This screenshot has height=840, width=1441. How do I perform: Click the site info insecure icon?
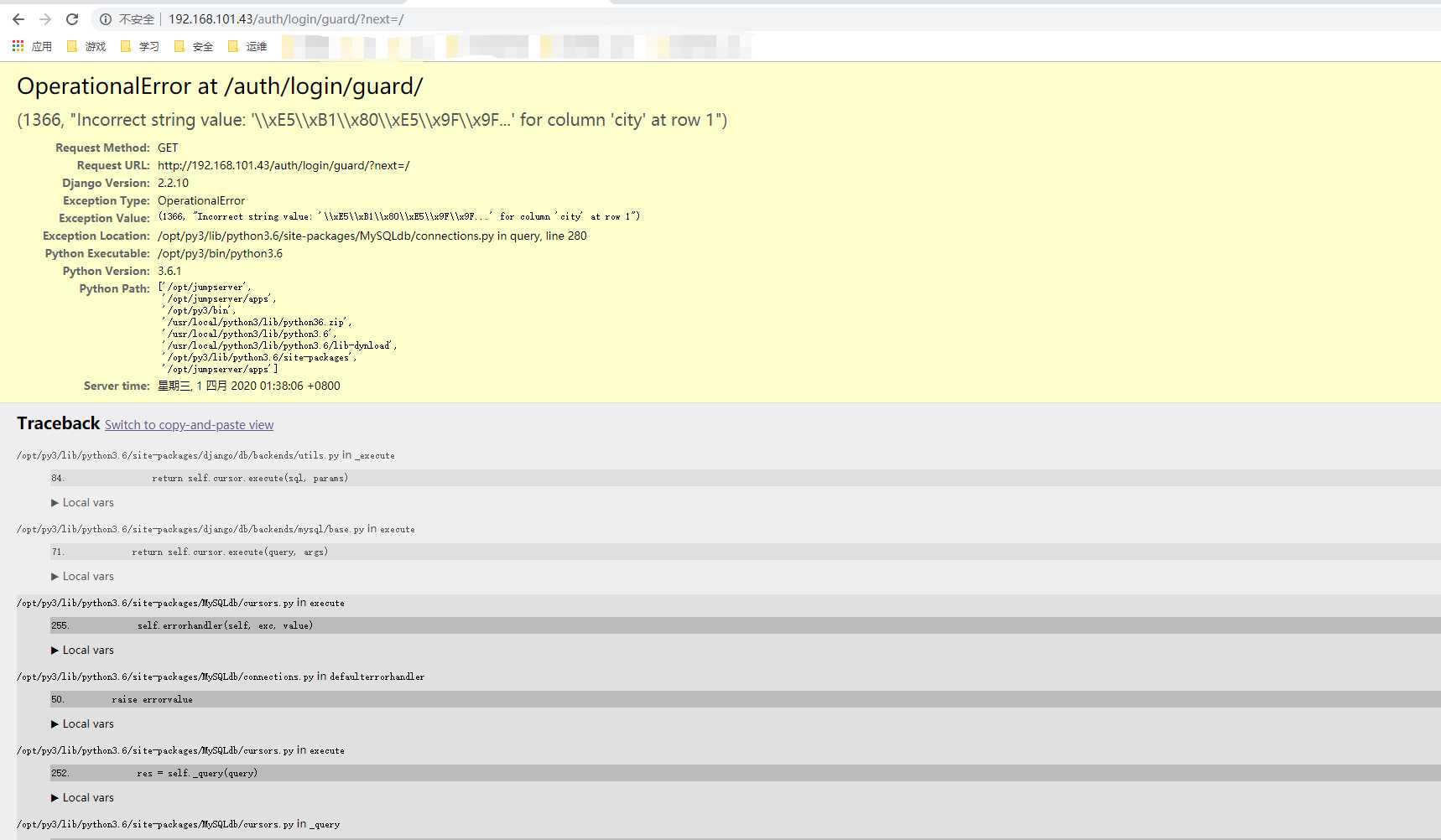(106, 19)
